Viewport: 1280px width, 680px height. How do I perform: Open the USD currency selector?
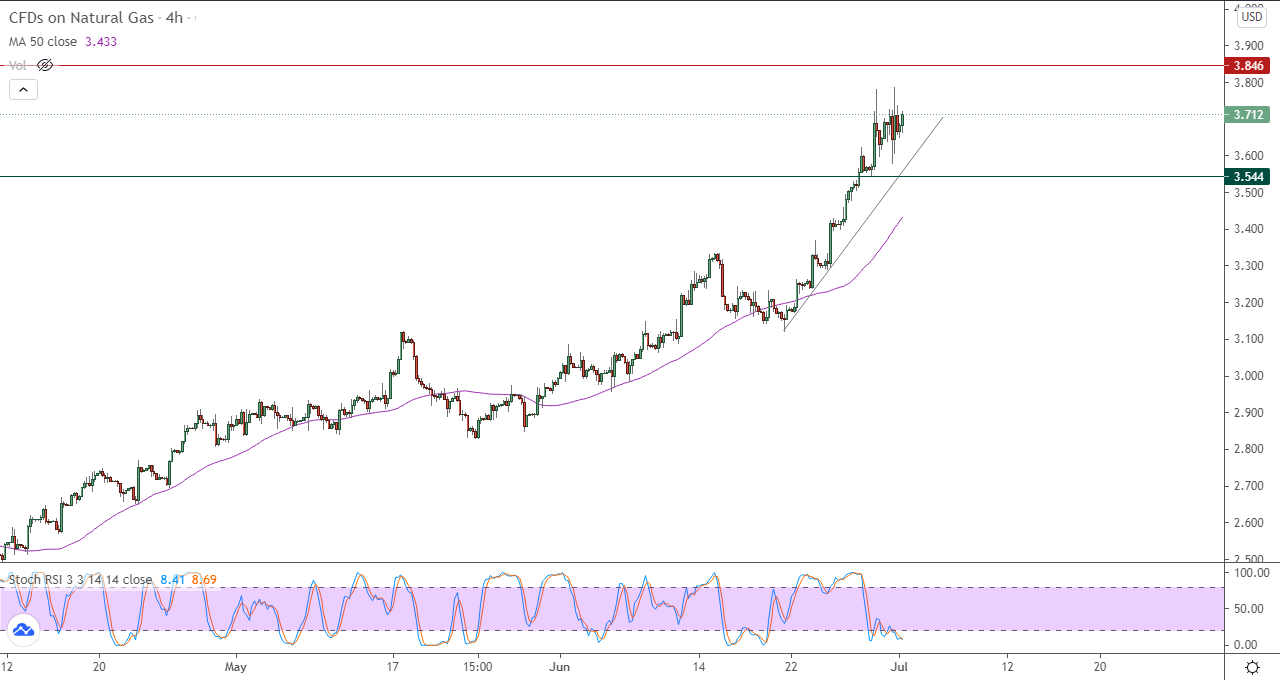(x=1251, y=17)
